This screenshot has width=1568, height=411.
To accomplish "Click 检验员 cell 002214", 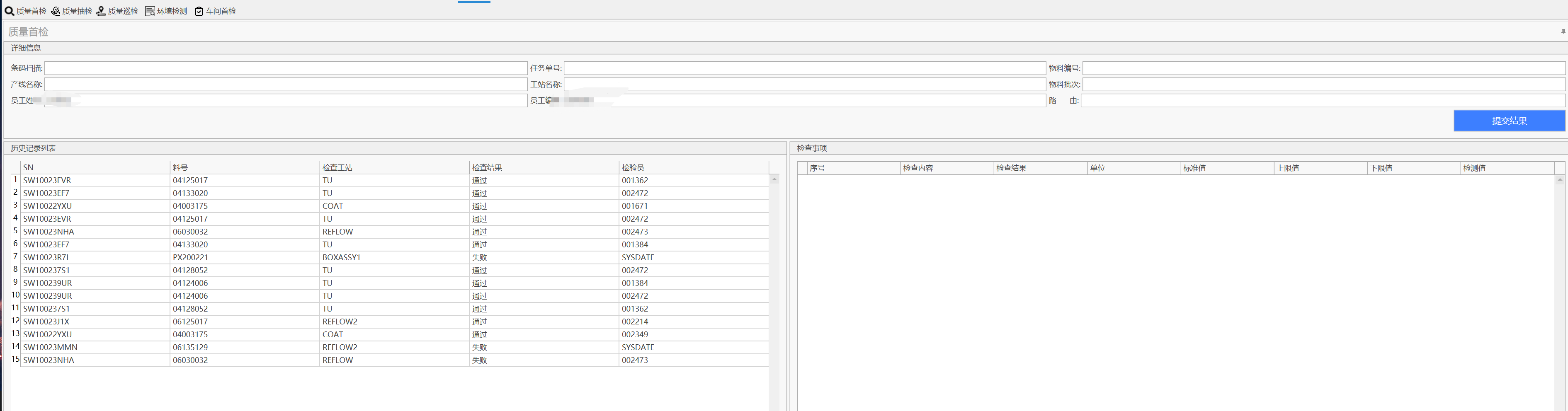I will tap(694, 322).
